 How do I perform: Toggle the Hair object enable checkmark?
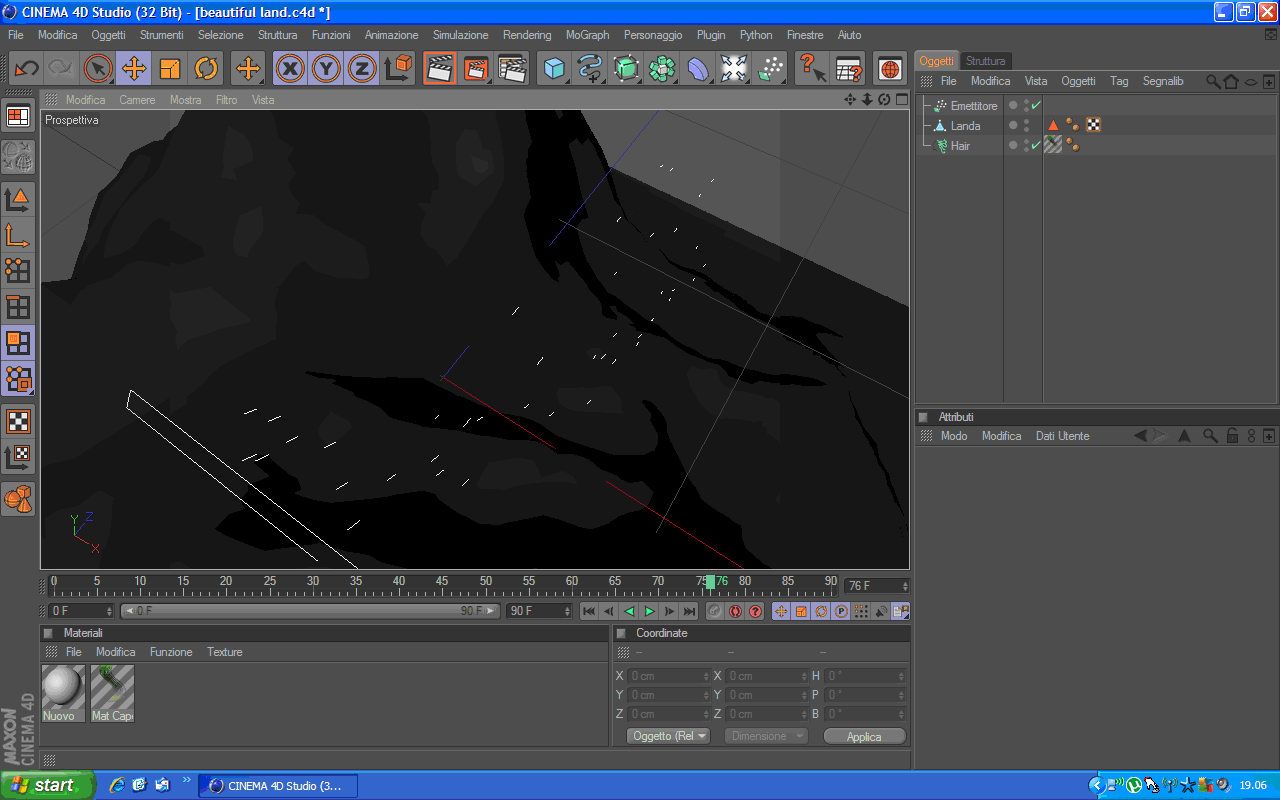coord(1036,145)
